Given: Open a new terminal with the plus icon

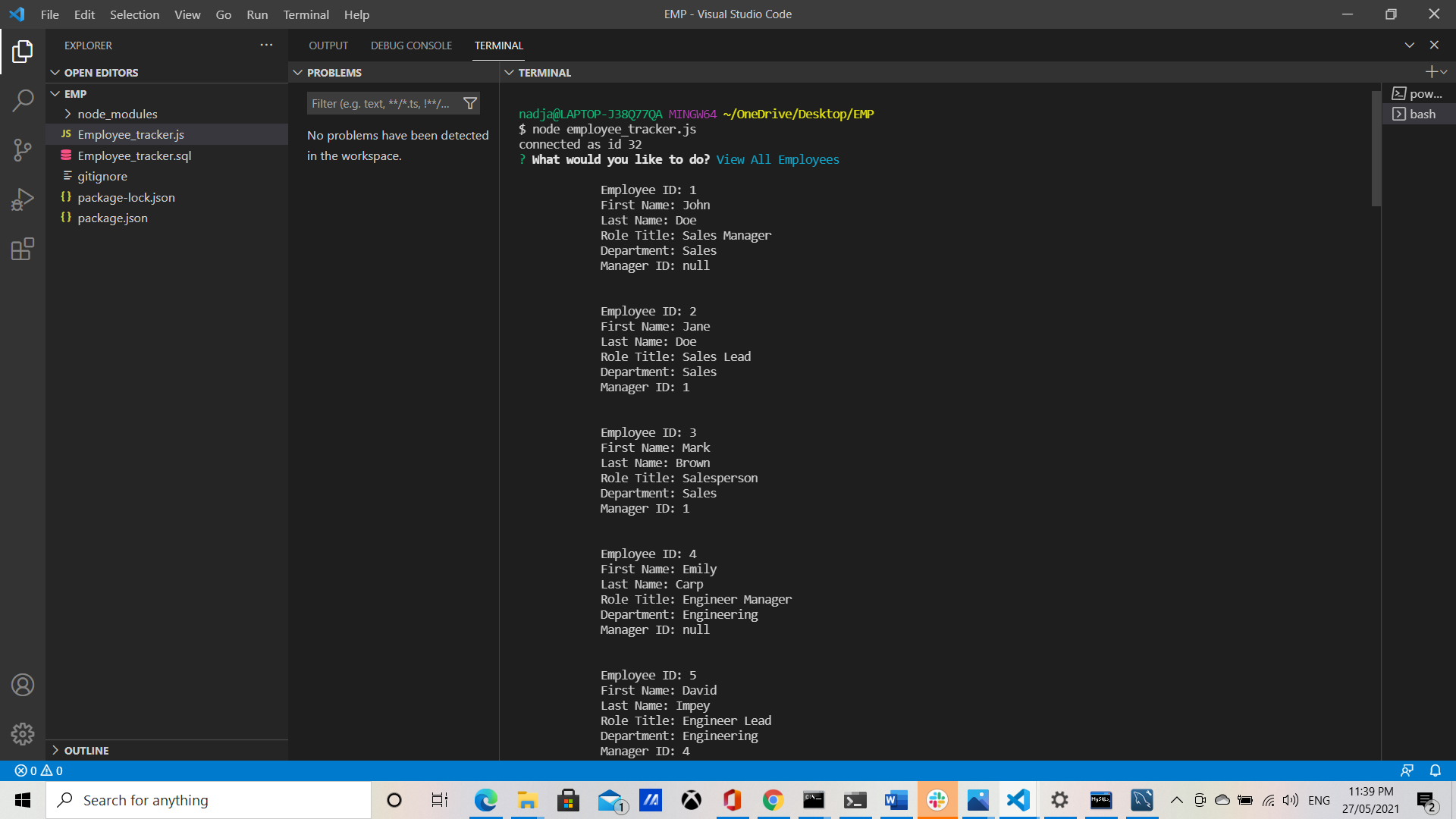Looking at the screenshot, I should tap(1432, 72).
